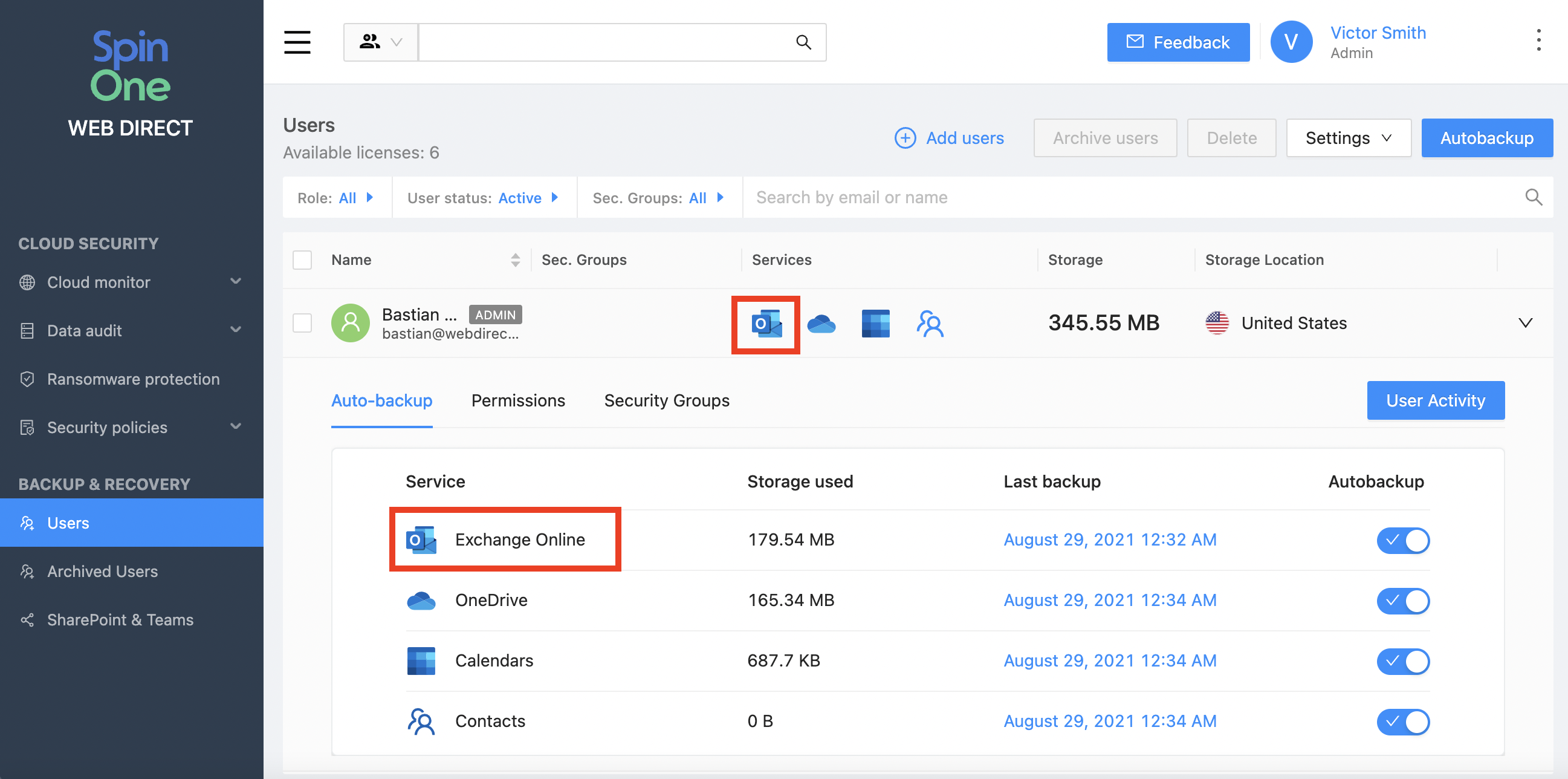Screen dimensions: 1568x779
Task: Open the Security Groups tab
Action: point(667,400)
